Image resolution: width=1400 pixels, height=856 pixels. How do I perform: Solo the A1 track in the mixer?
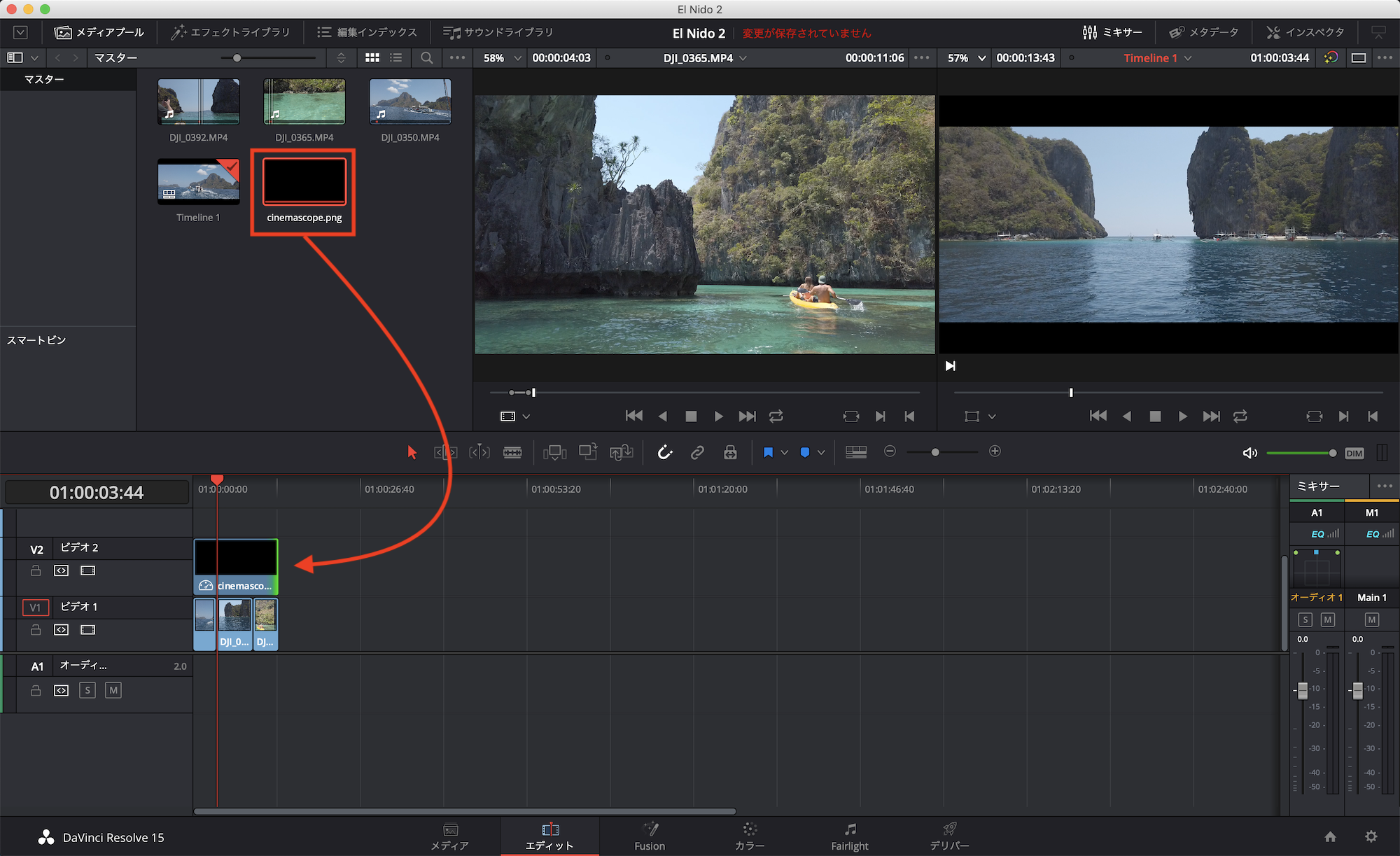(1305, 619)
